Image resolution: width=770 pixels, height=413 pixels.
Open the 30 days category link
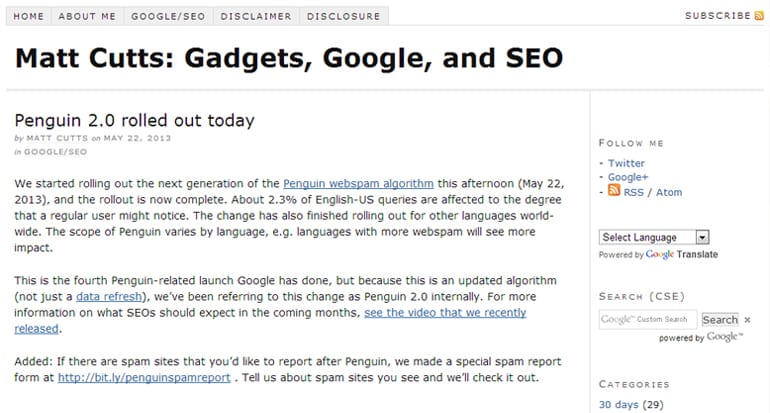click(x=616, y=405)
